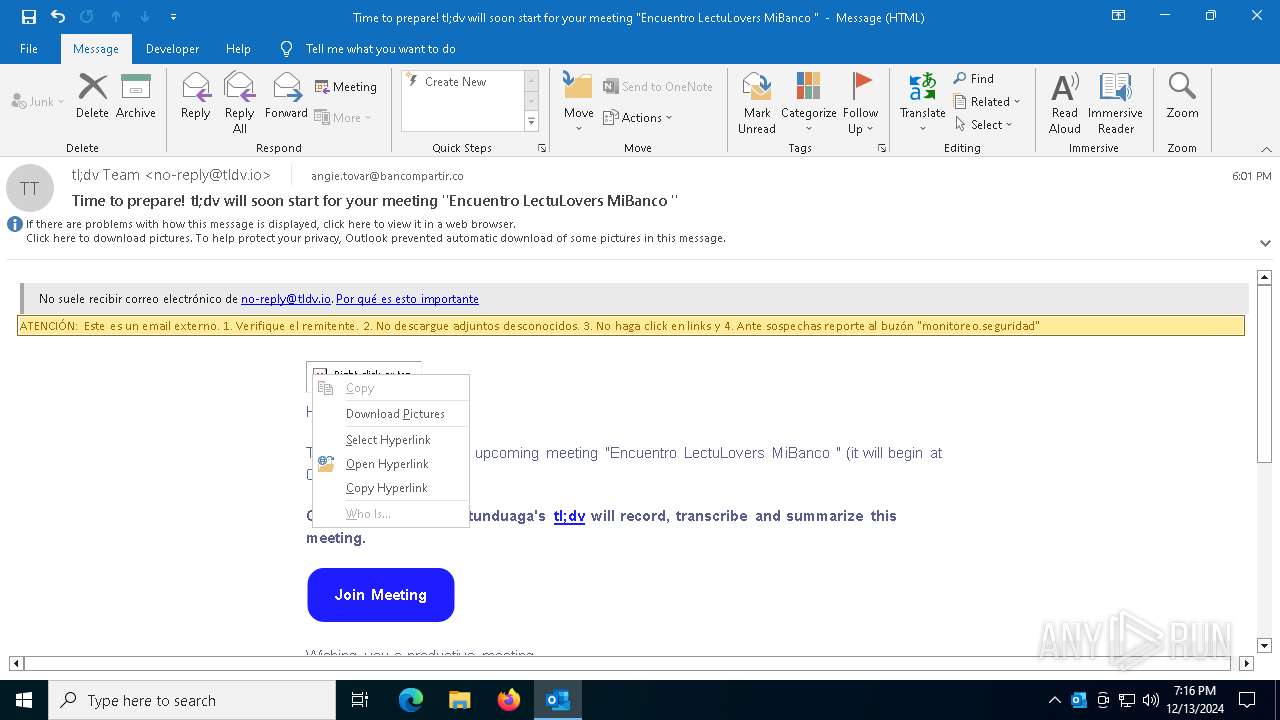
Task: Open Select dropdown in Editing
Action: (x=984, y=124)
